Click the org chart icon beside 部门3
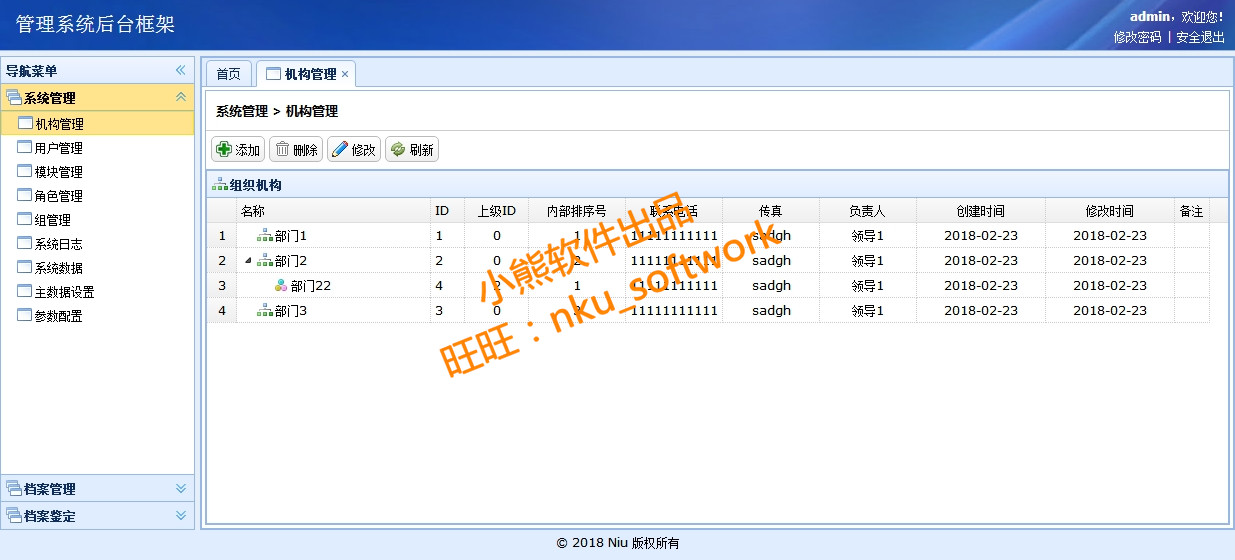1235x560 pixels. point(265,311)
